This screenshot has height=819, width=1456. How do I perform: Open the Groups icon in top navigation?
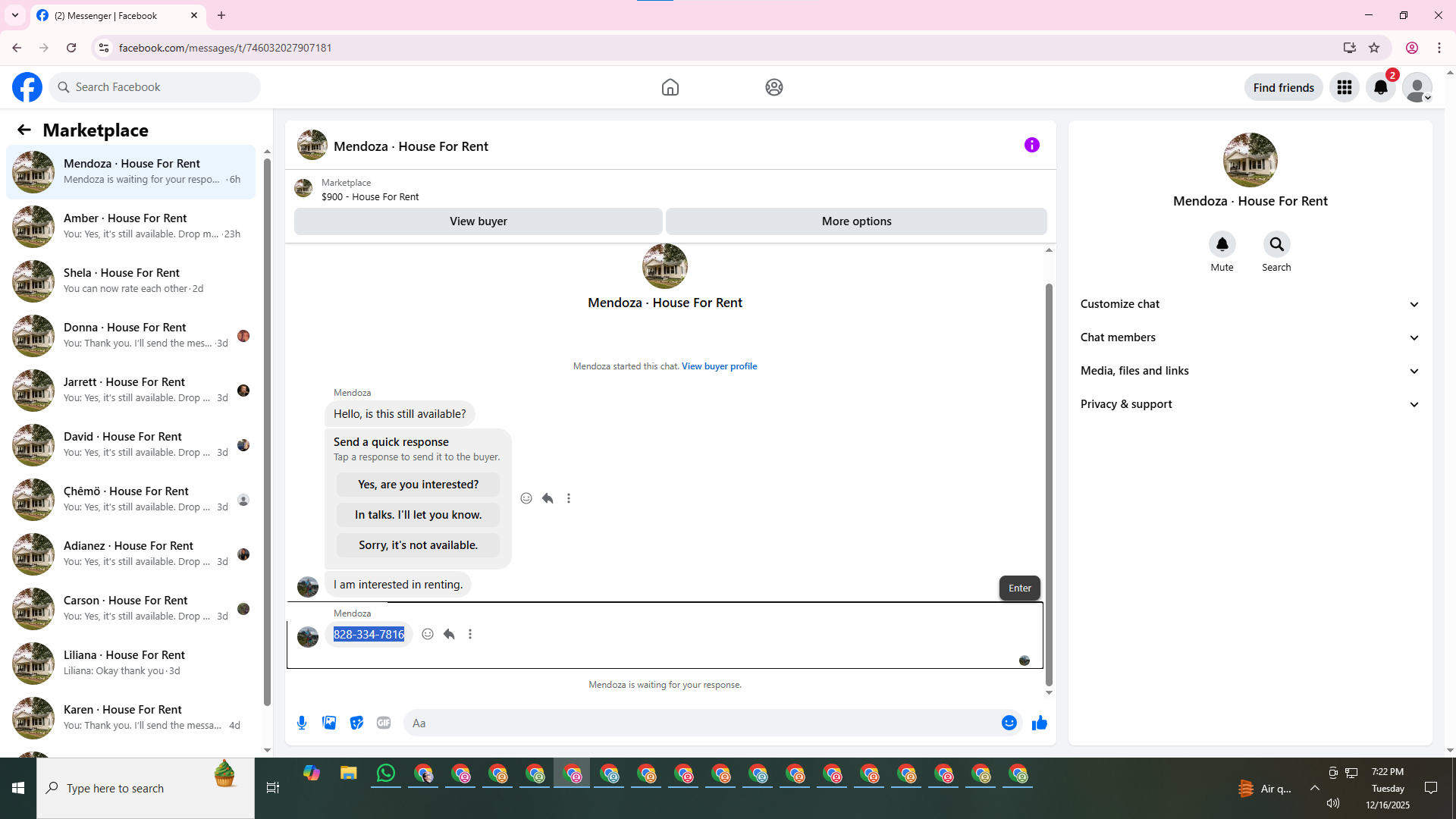pyautogui.click(x=774, y=87)
